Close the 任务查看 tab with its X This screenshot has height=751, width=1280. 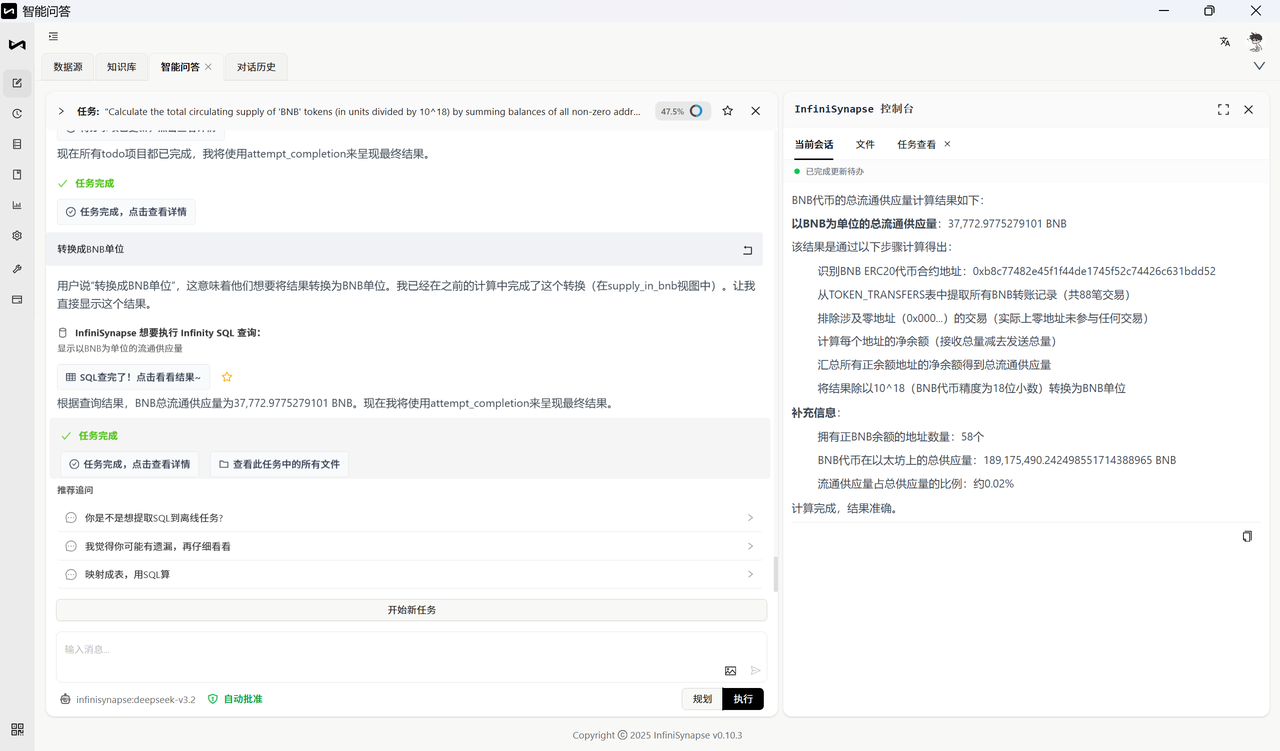pos(947,144)
